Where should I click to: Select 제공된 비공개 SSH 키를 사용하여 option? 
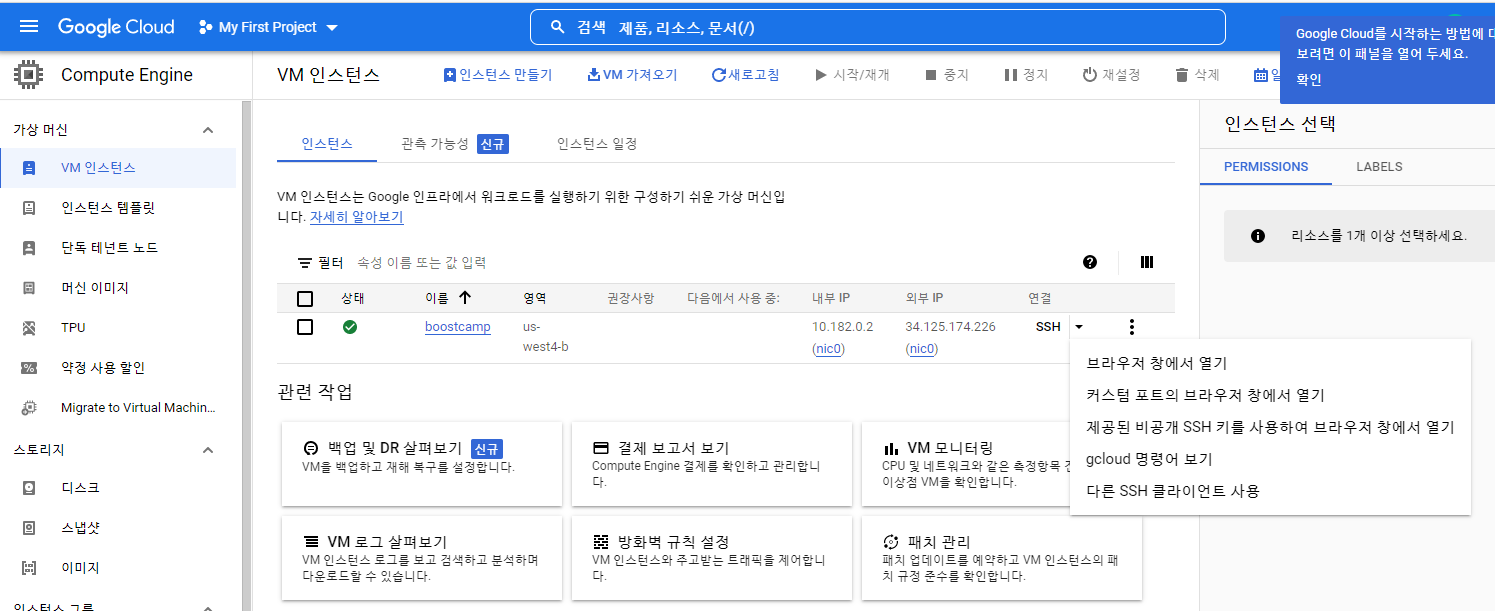1270,427
